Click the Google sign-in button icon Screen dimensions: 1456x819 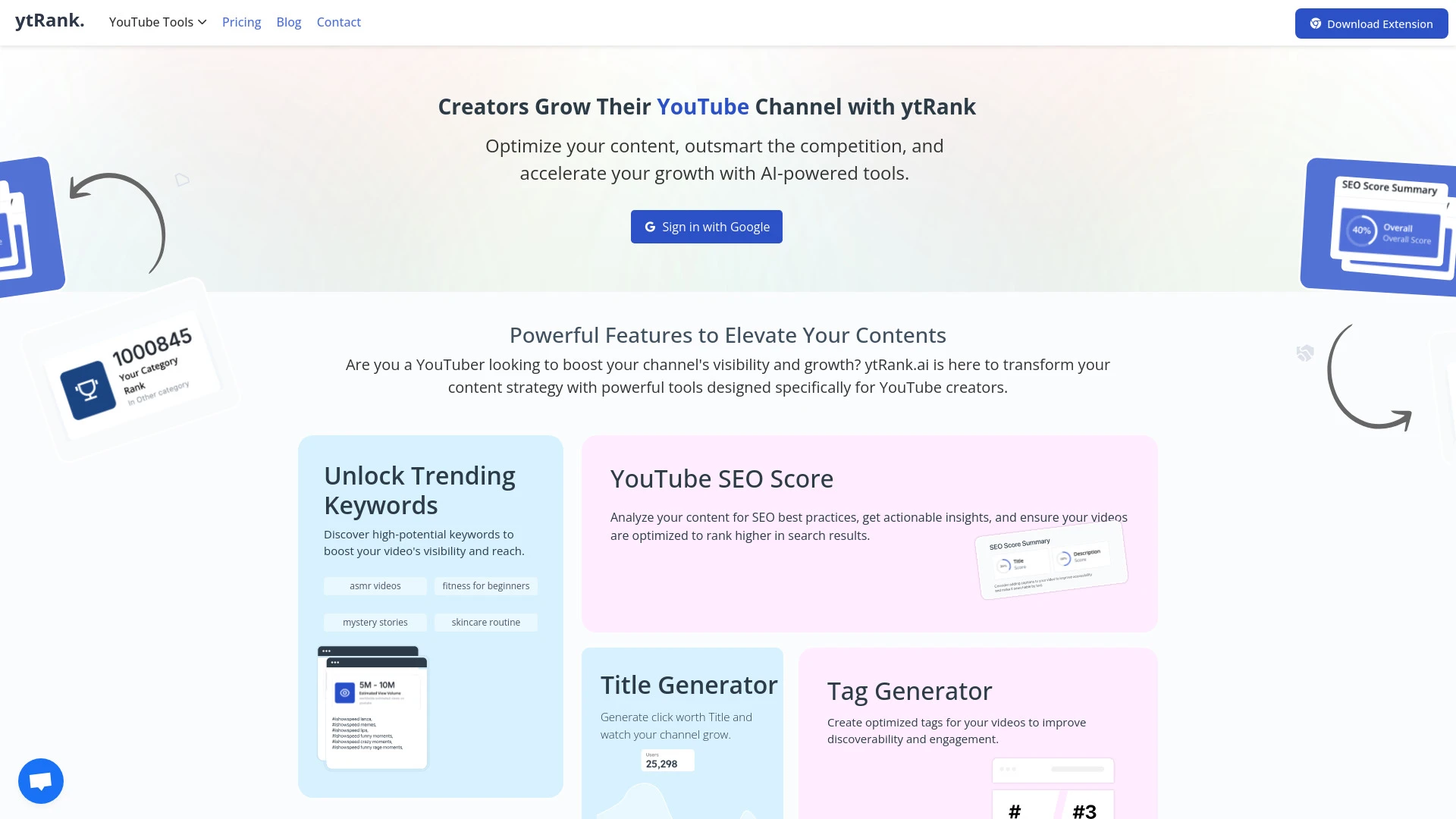coord(650,226)
